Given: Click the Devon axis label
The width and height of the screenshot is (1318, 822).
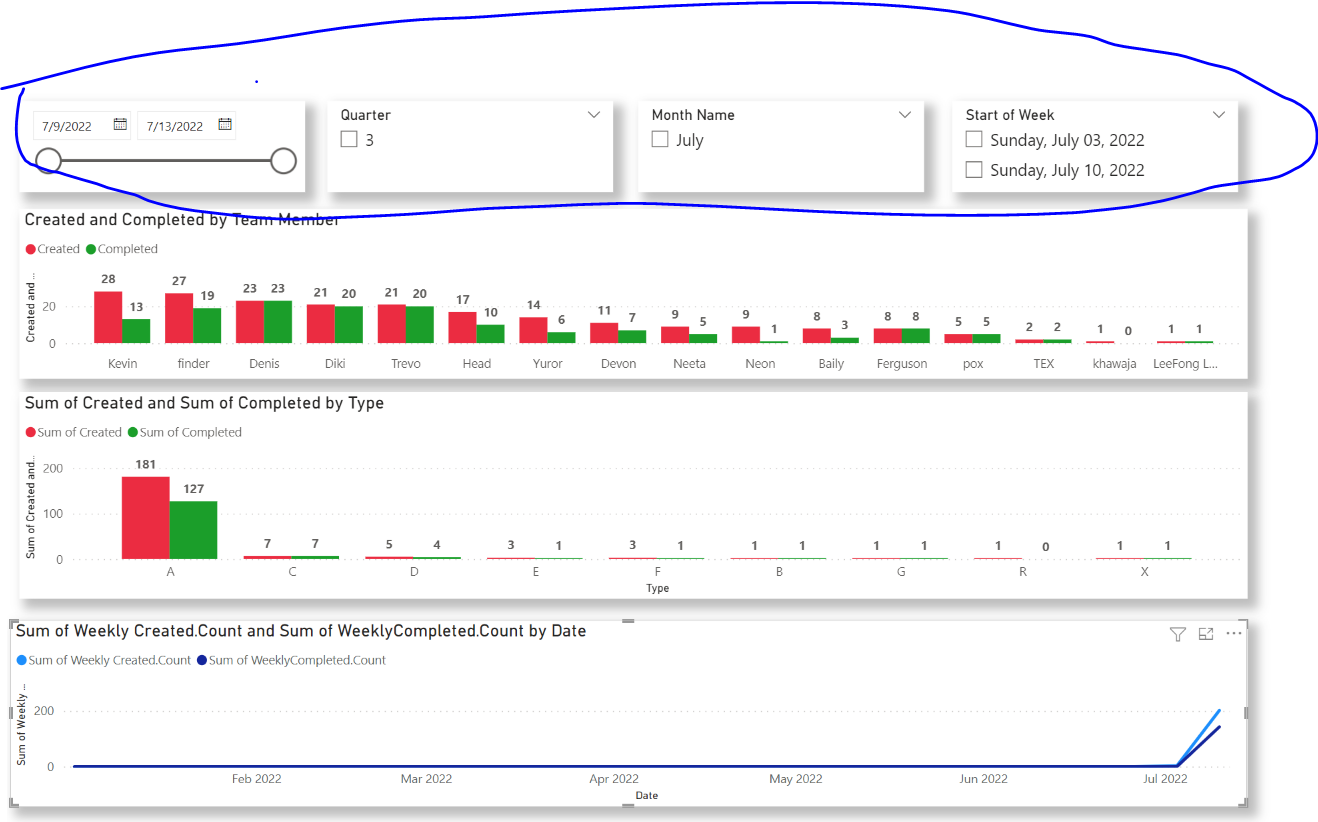Looking at the screenshot, I should (x=618, y=364).
